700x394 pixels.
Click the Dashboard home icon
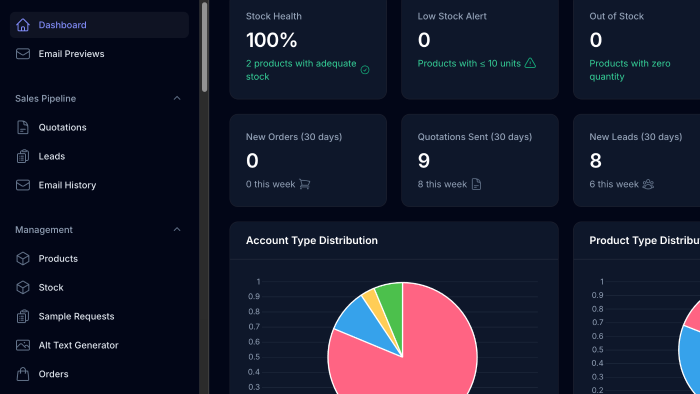click(23, 25)
